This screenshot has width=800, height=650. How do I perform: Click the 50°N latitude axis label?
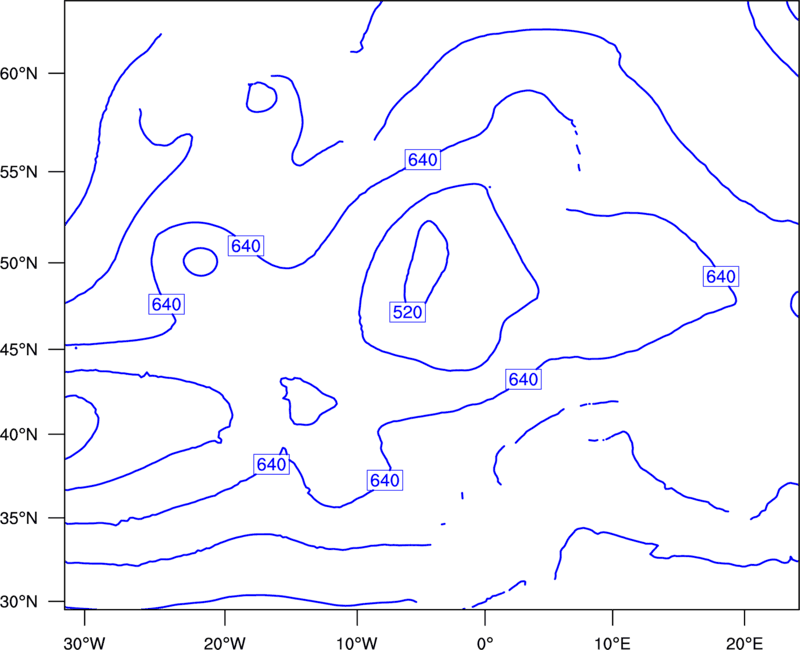[19, 263]
